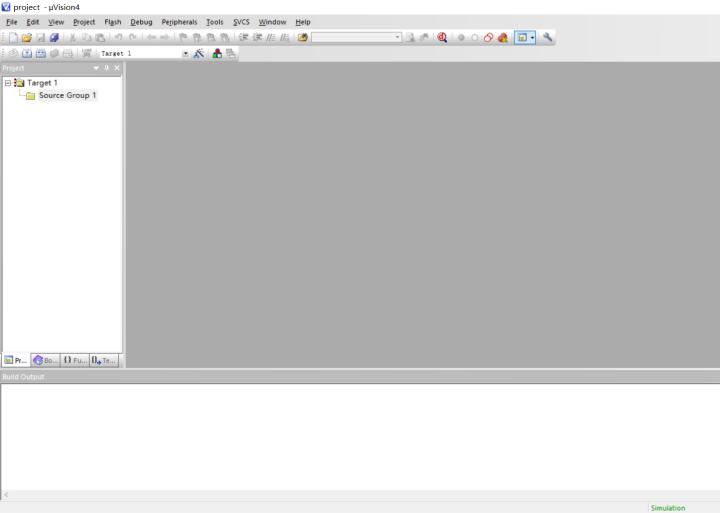
Task: Toggle the Project panel auto-hide pin
Action: pyautogui.click(x=107, y=68)
